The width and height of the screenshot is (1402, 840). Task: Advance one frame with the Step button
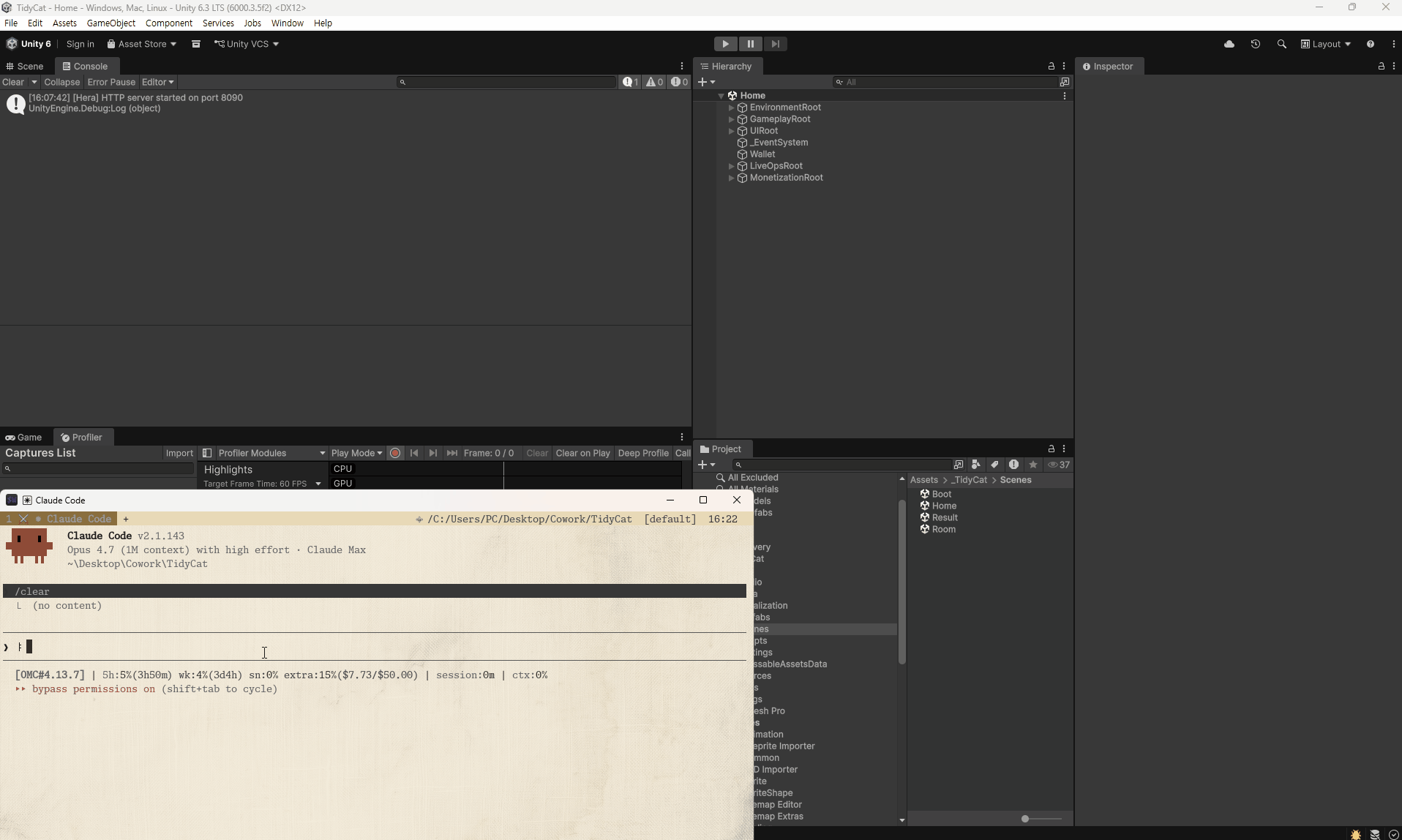pyautogui.click(x=775, y=44)
